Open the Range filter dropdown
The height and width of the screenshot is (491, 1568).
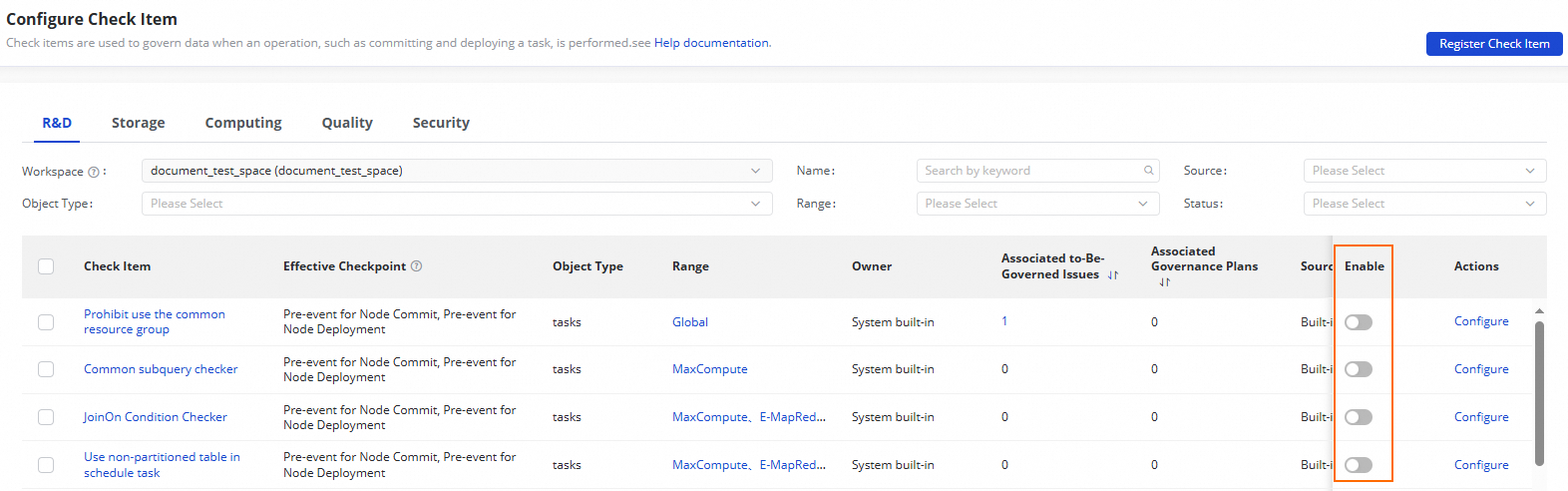(1037, 204)
